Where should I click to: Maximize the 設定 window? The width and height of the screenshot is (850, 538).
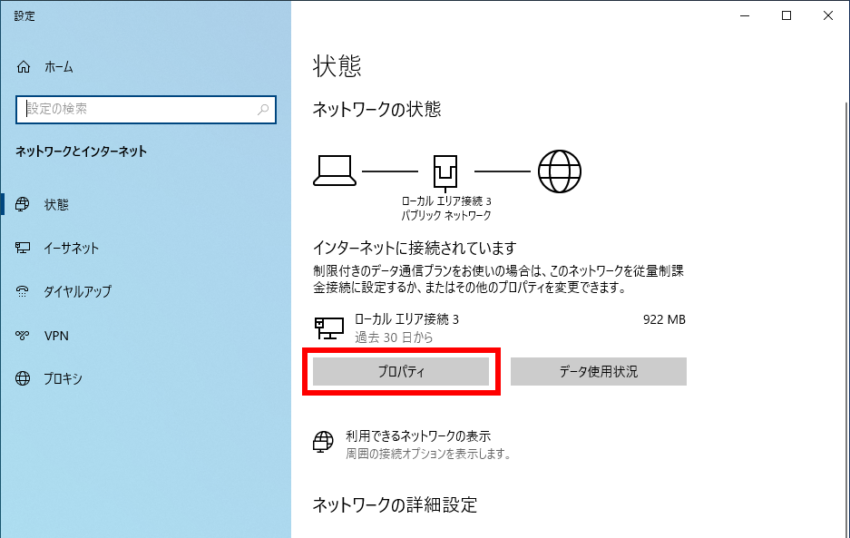[787, 16]
